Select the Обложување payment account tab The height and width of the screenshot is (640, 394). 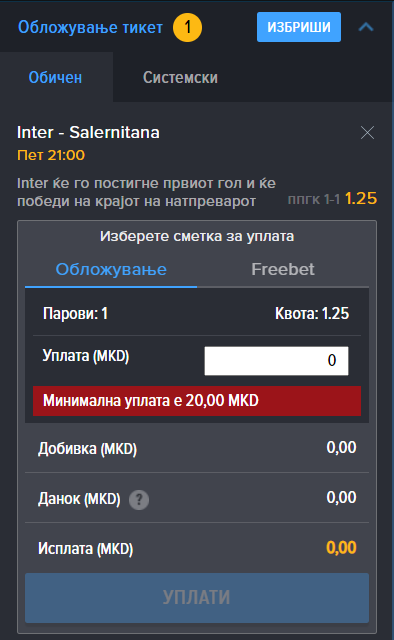pos(111,269)
